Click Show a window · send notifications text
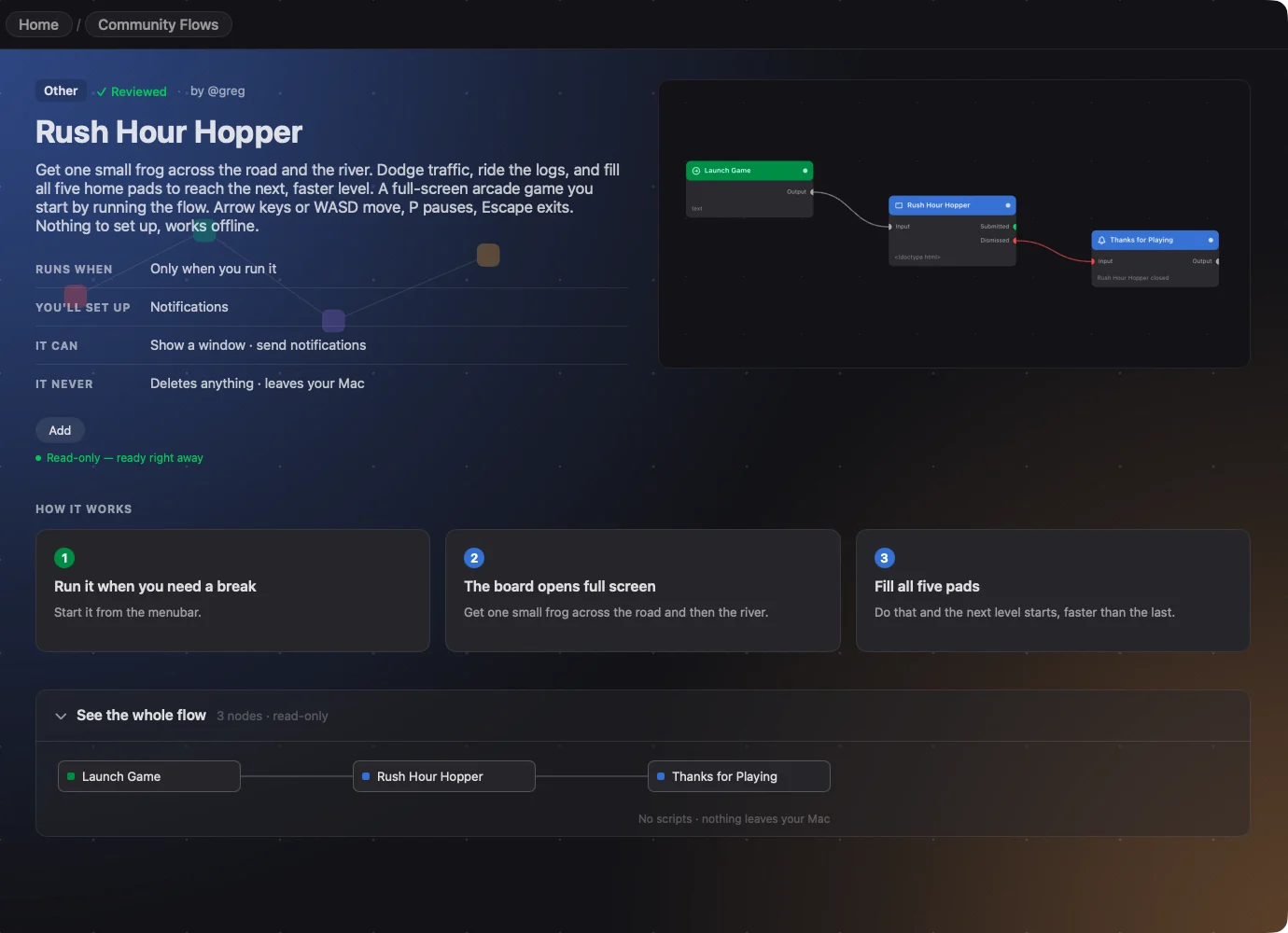 tap(259, 345)
